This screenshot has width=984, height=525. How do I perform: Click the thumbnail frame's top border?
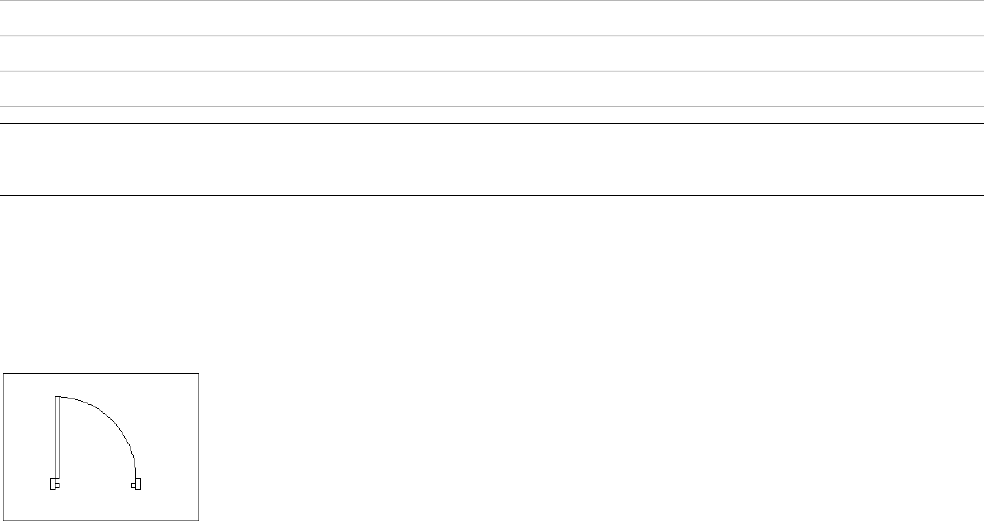tap(101, 373)
